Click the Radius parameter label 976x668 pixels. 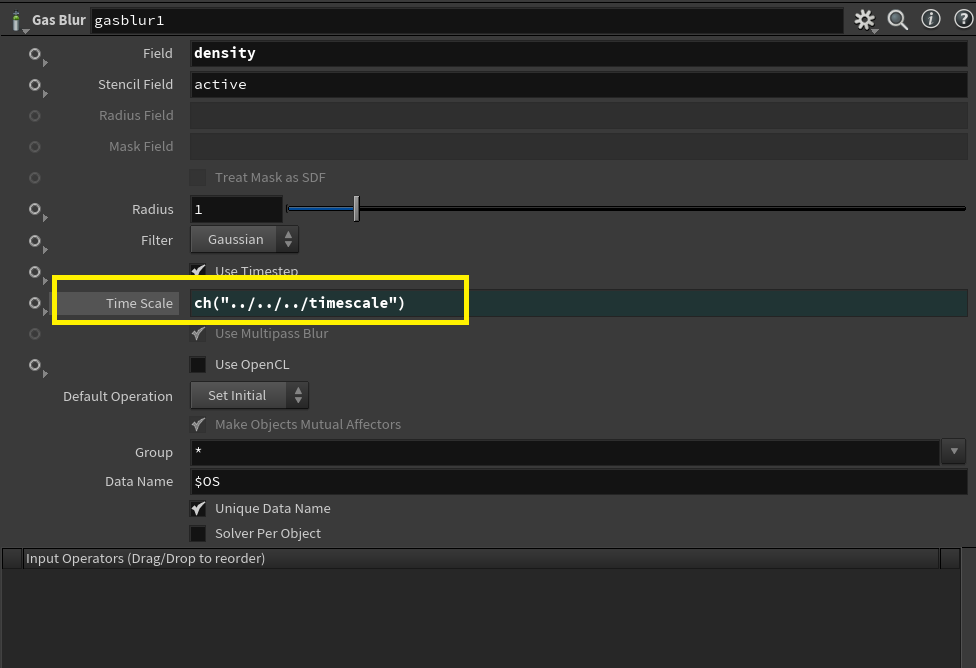click(152, 209)
